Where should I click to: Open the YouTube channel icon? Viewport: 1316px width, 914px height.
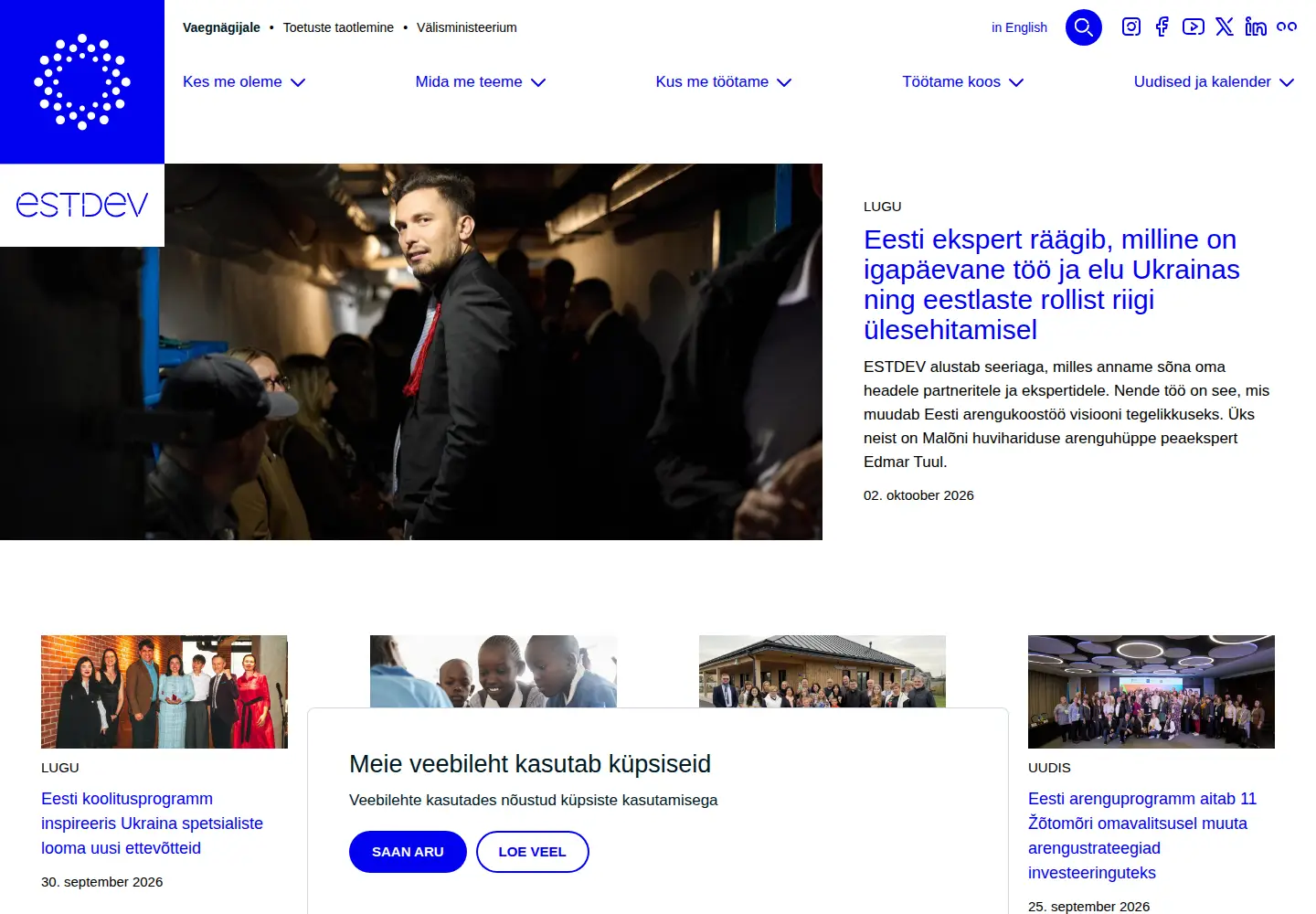coord(1193,27)
